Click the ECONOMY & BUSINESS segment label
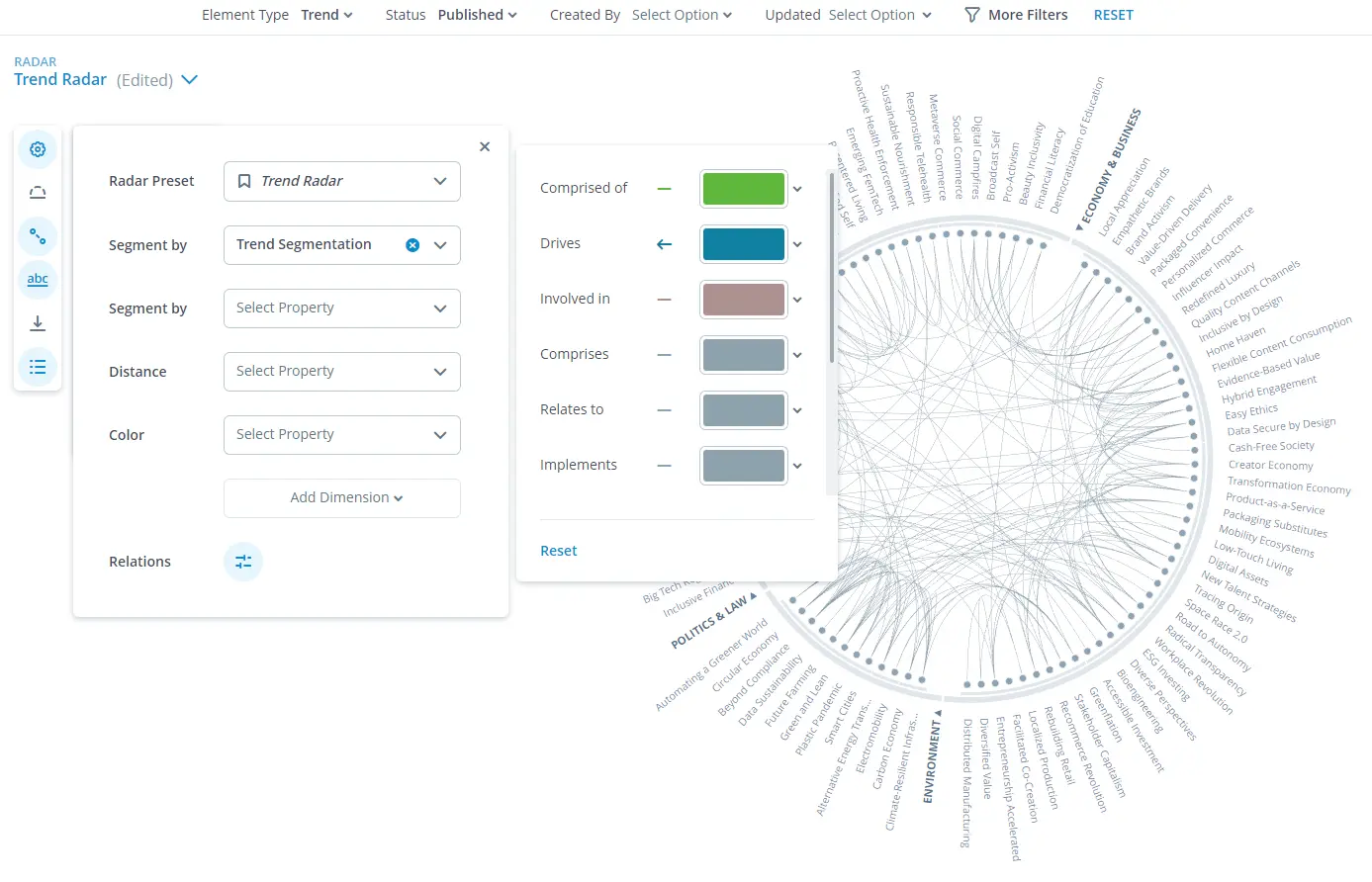 pos(1112,167)
